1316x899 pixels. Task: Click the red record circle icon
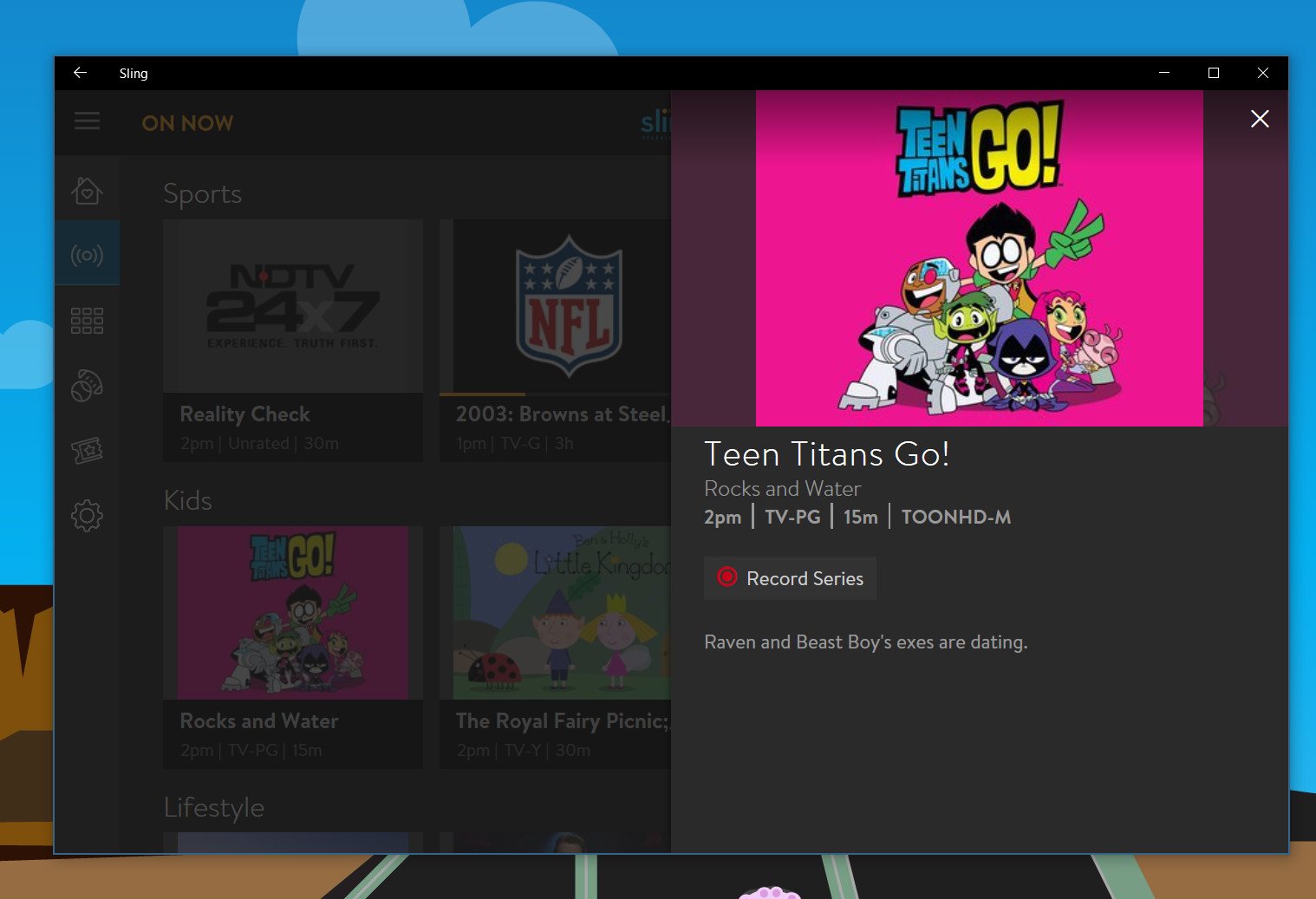(727, 577)
